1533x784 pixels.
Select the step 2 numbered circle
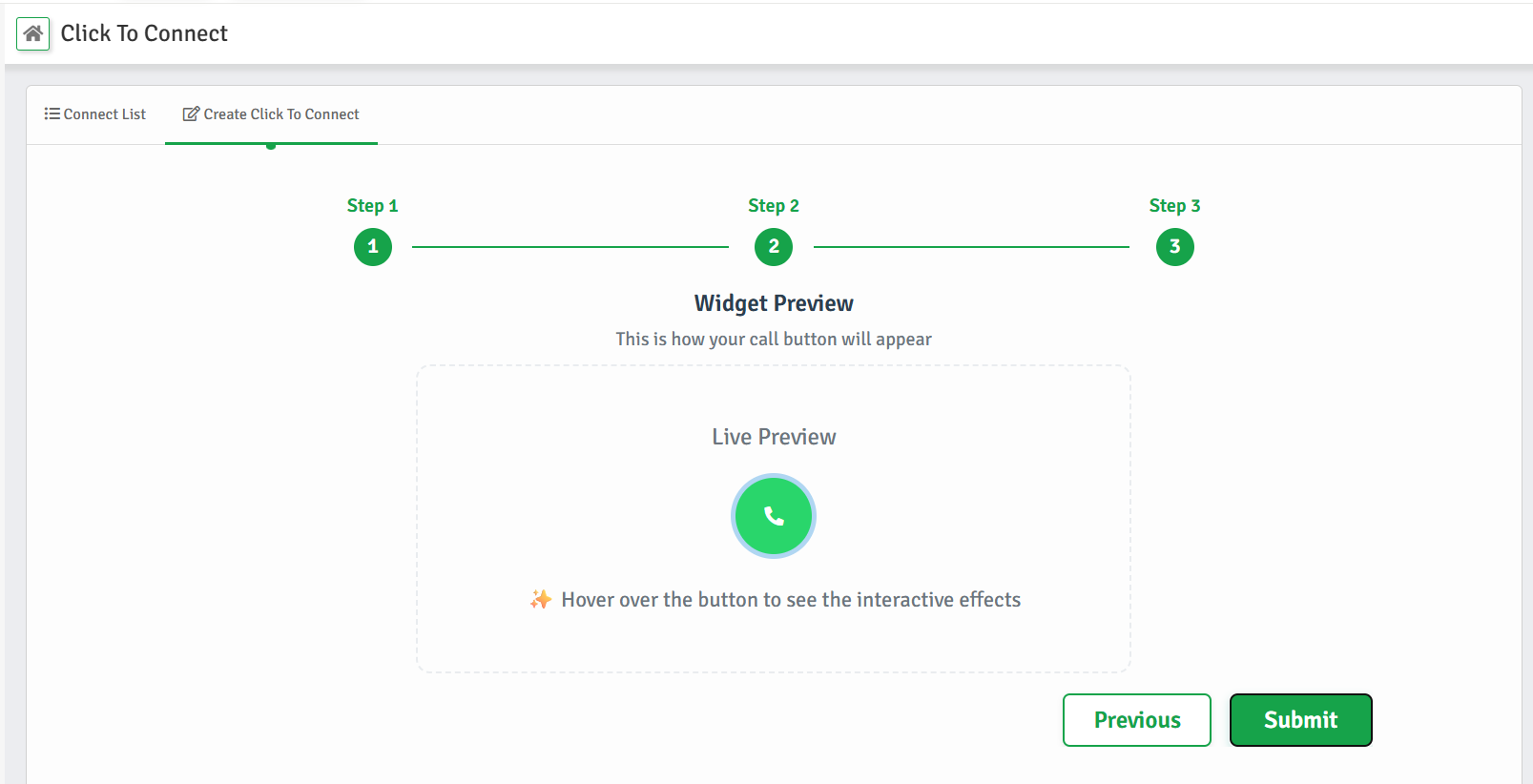[774, 247]
